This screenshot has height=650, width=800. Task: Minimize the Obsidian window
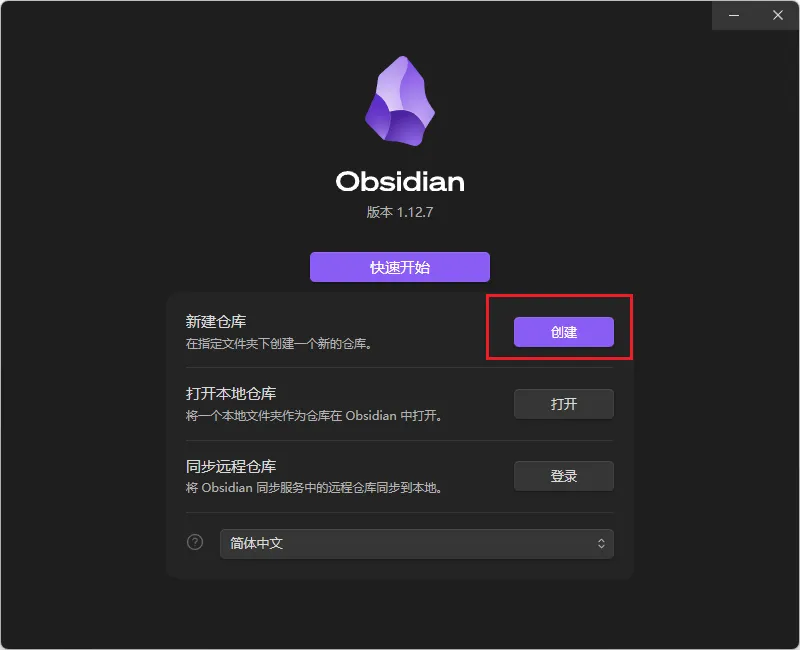(x=734, y=15)
